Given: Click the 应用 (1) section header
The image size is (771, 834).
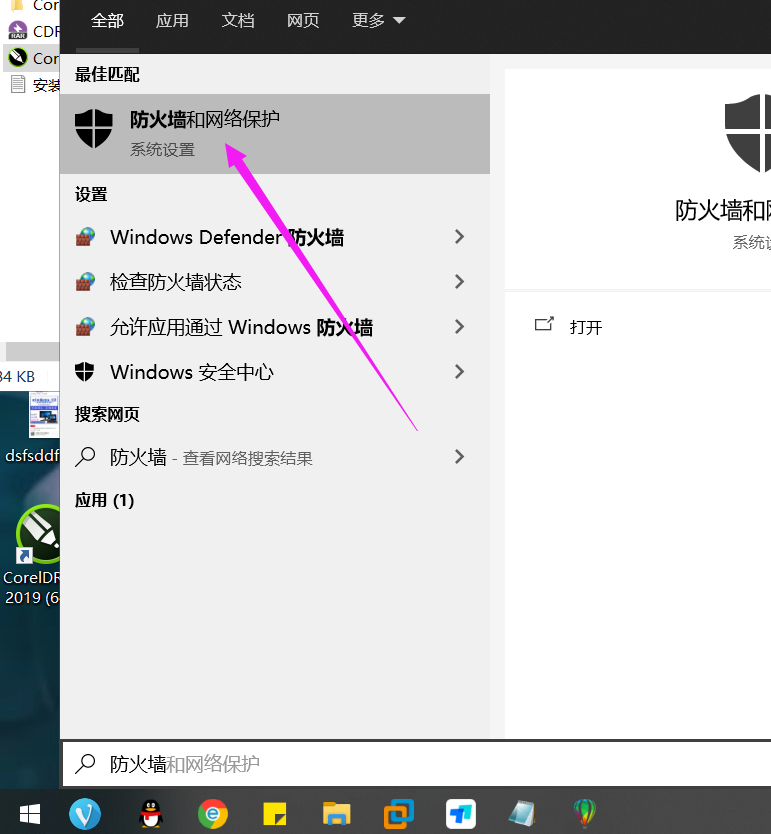Looking at the screenshot, I should click(x=104, y=501).
